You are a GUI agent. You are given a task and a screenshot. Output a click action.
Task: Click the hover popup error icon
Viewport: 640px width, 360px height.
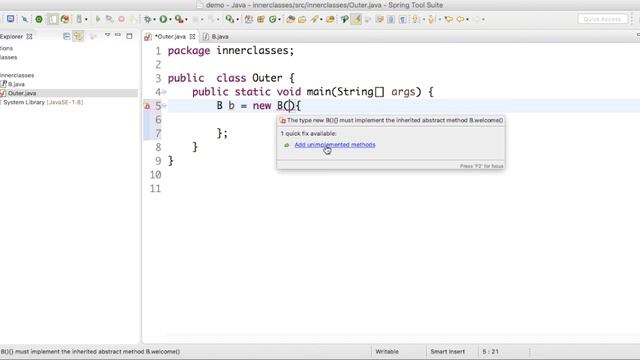click(x=282, y=120)
